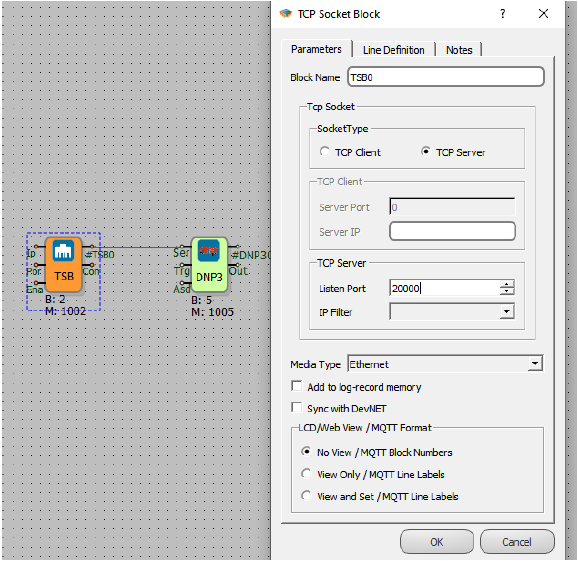Open the Notes tab

tap(459, 50)
